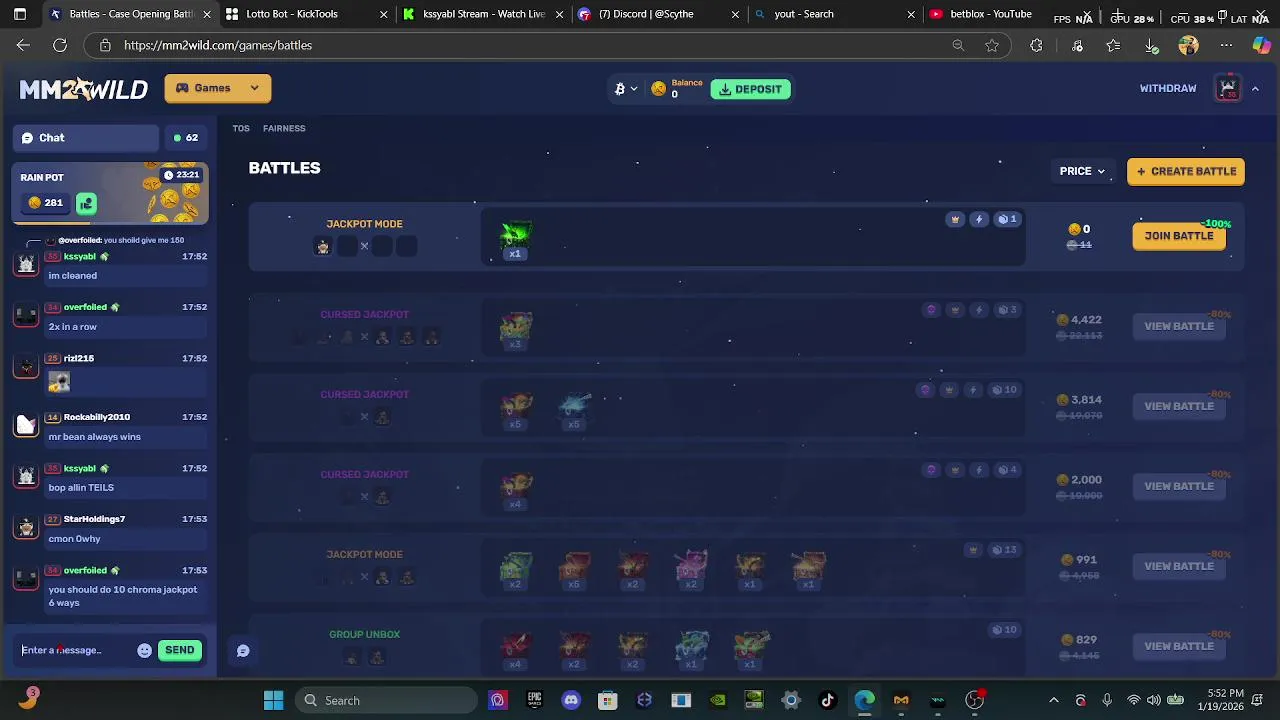The width and height of the screenshot is (1280, 720).
Task: View the 991 jackpot mode battle
Action: click(x=1179, y=566)
